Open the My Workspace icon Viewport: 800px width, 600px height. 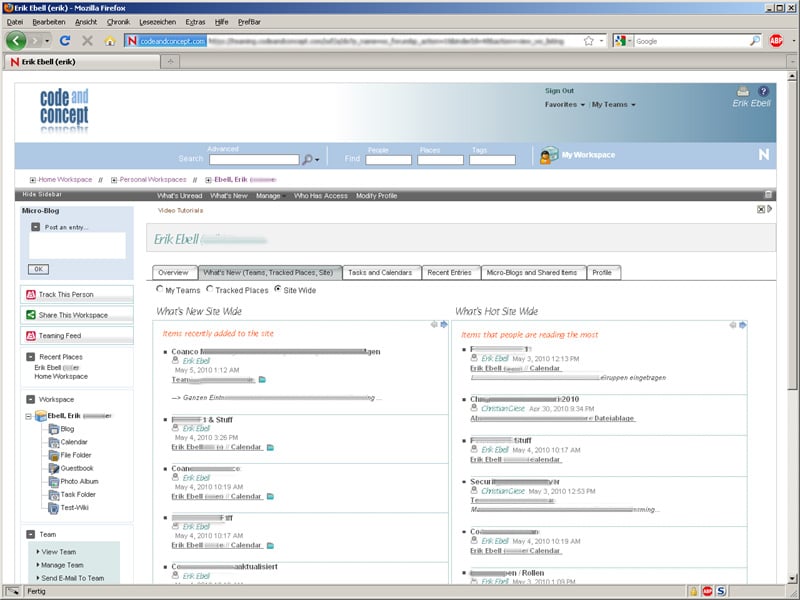(x=549, y=155)
